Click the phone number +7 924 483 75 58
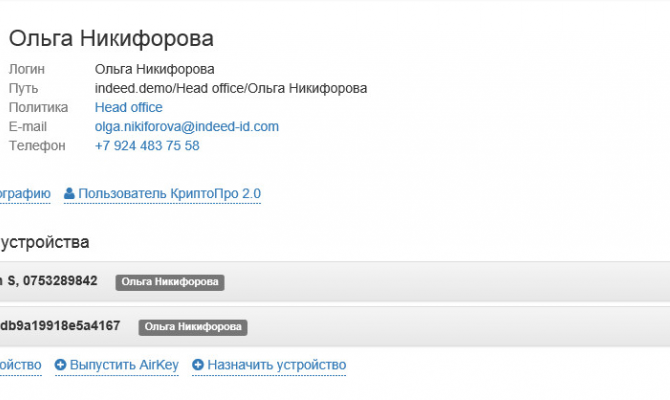 coord(147,145)
